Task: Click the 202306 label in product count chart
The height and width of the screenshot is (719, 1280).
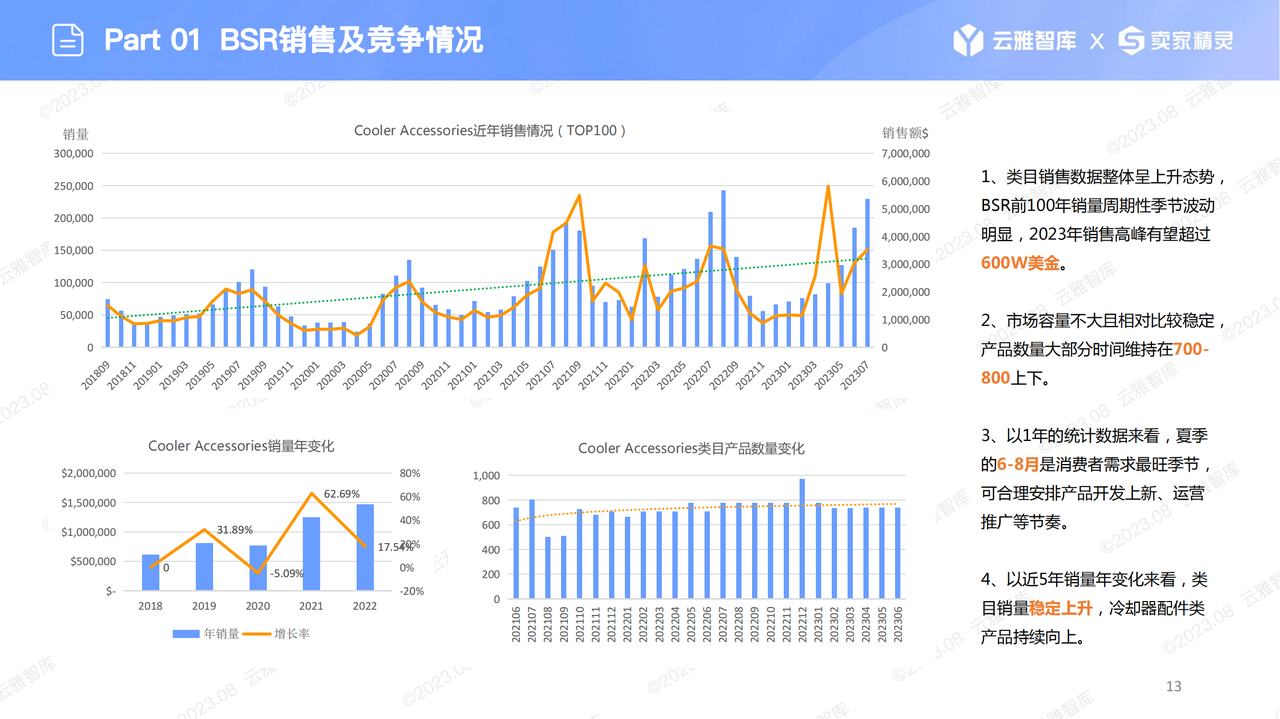Action: [x=898, y=624]
